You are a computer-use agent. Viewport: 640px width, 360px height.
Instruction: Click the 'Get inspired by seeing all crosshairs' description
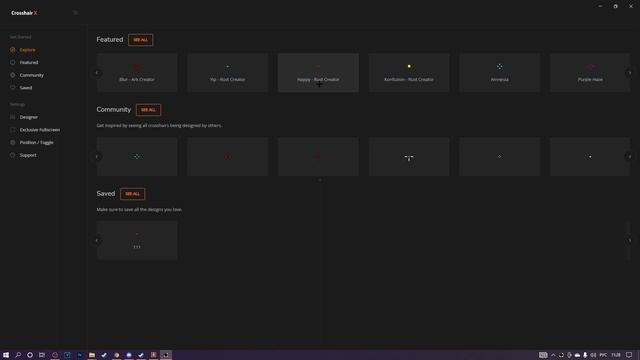tap(159, 126)
